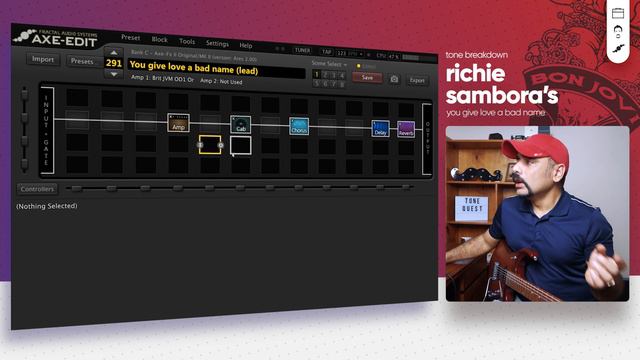Open the Controllers panel
Image resolution: width=640 pixels, height=360 pixels.
(37, 189)
